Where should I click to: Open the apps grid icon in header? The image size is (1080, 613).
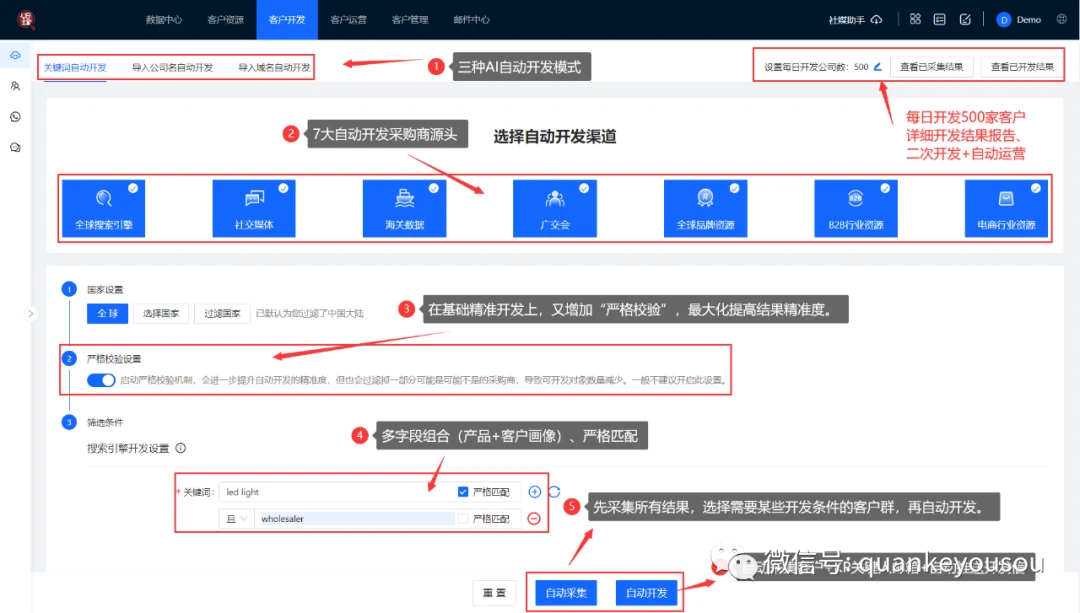click(915, 19)
